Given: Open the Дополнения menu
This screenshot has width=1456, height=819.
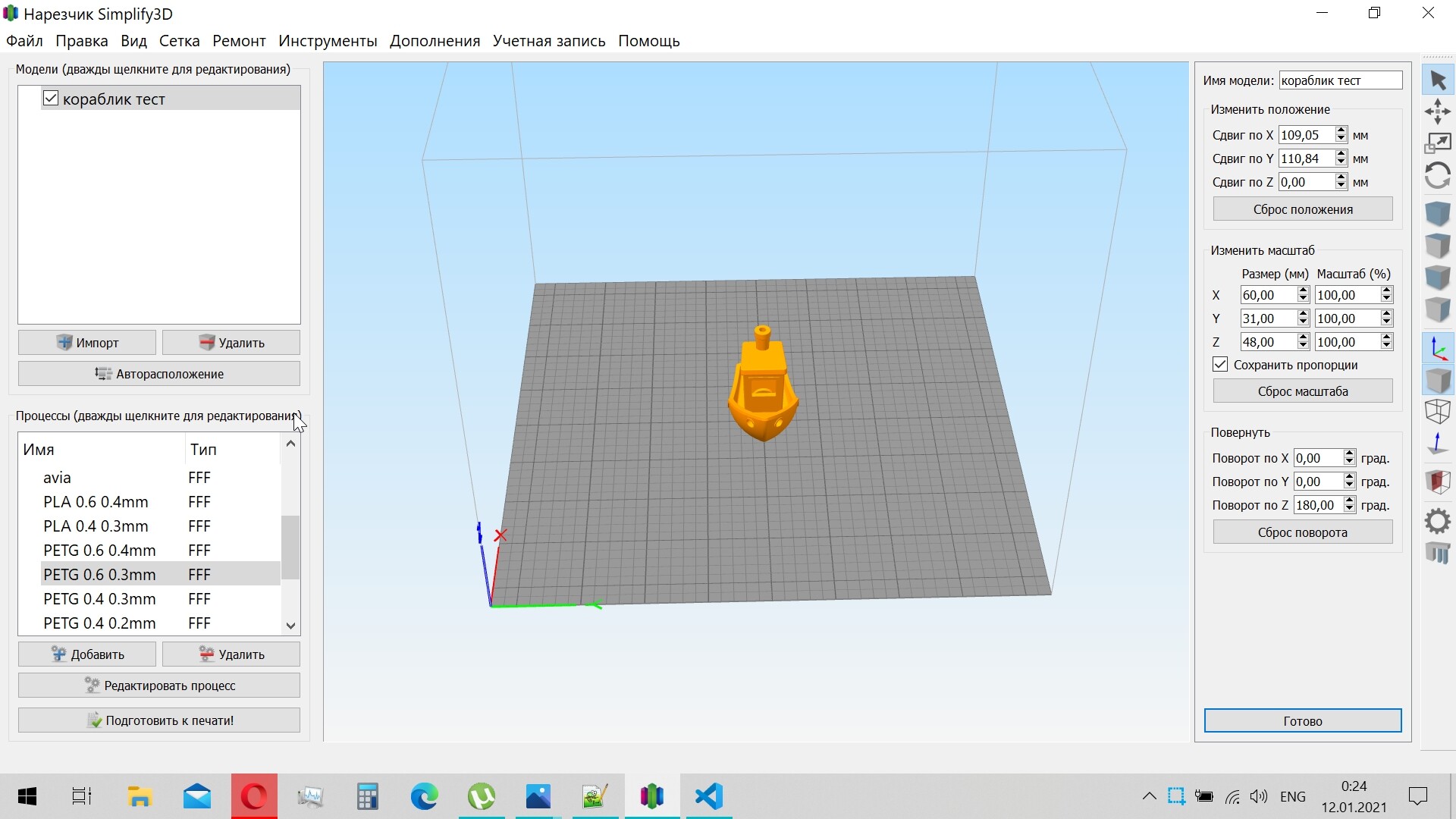Looking at the screenshot, I should (435, 41).
